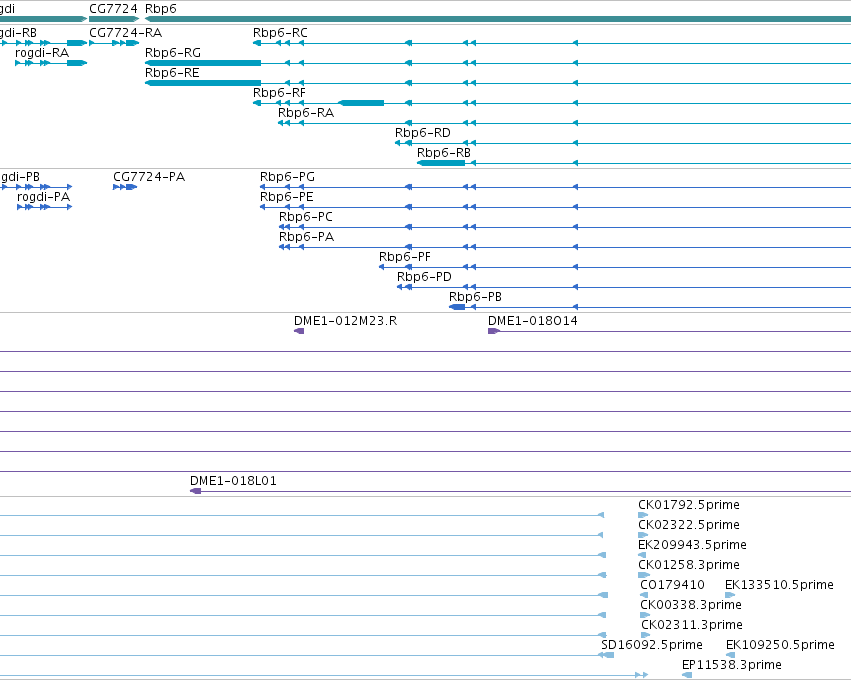
Task: Select the CG7724-RA transcript label
Action: (125, 33)
